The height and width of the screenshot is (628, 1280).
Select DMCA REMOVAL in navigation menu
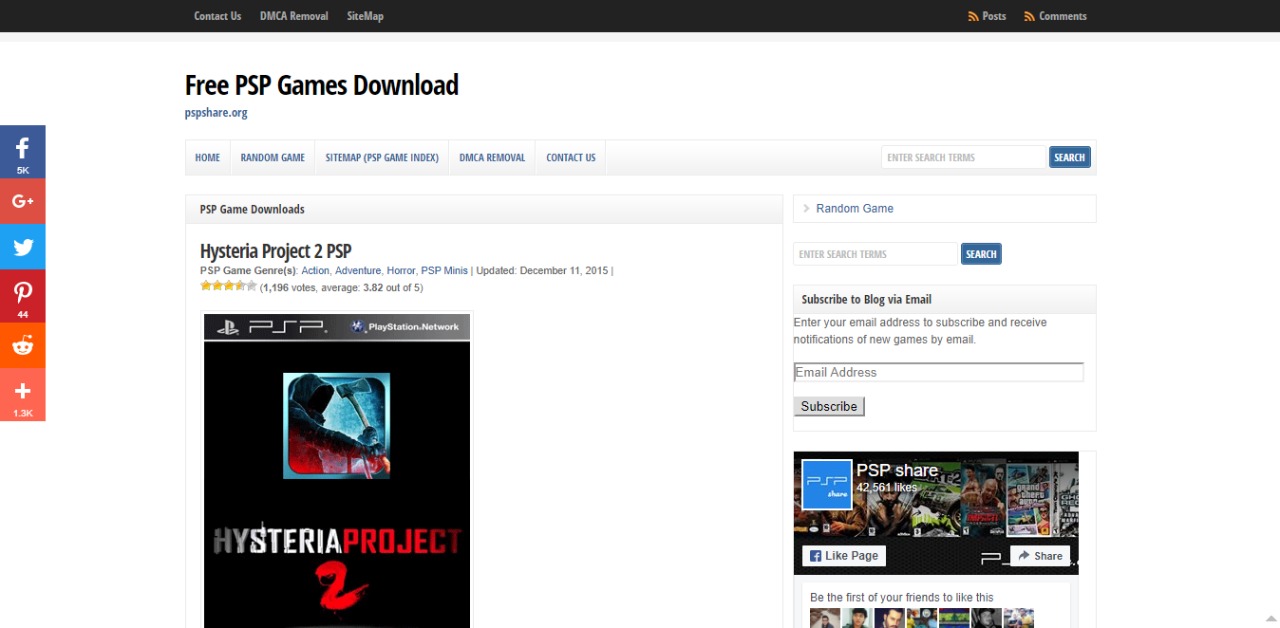[x=492, y=158]
